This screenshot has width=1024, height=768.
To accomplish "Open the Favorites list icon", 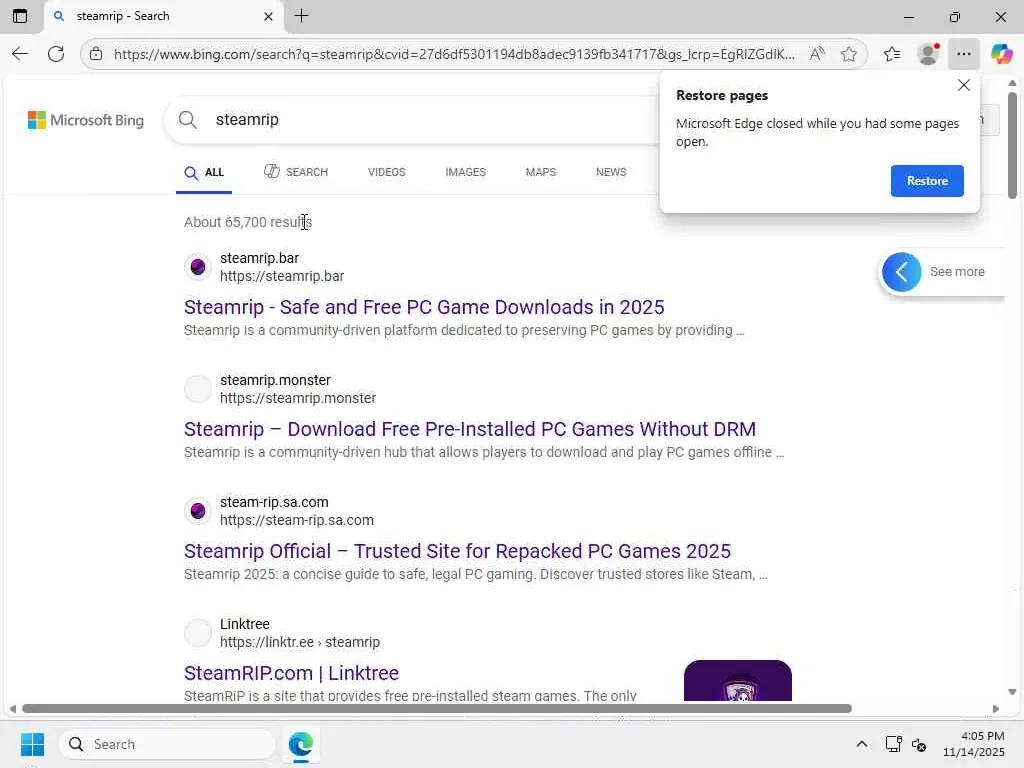I will coord(892,54).
